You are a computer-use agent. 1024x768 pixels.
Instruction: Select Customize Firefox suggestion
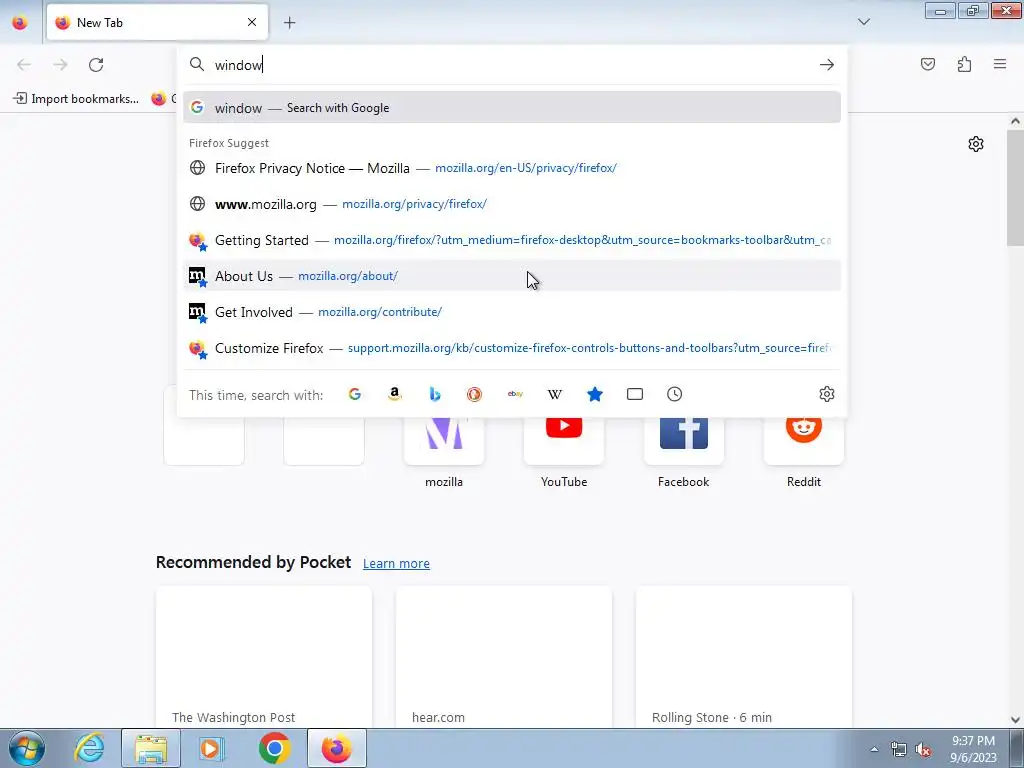pos(512,347)
